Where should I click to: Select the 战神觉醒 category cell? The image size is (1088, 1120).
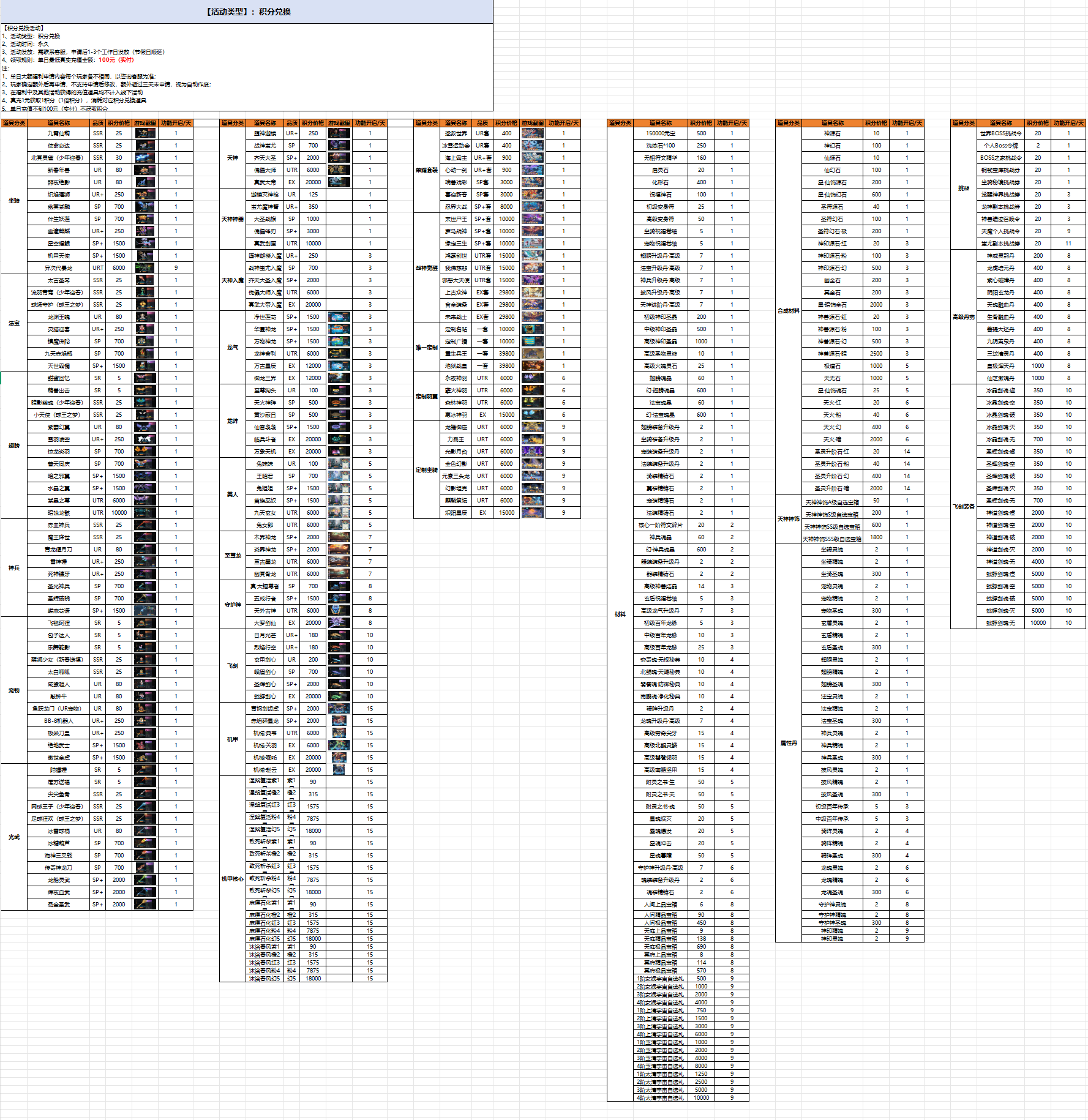(427, 268)
